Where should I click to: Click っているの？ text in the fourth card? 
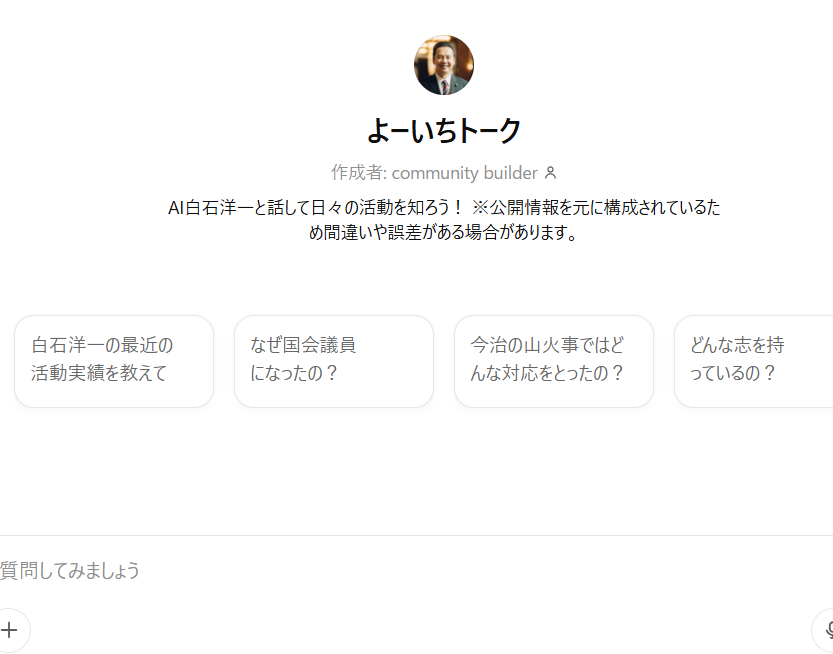(x=733, y=374)
